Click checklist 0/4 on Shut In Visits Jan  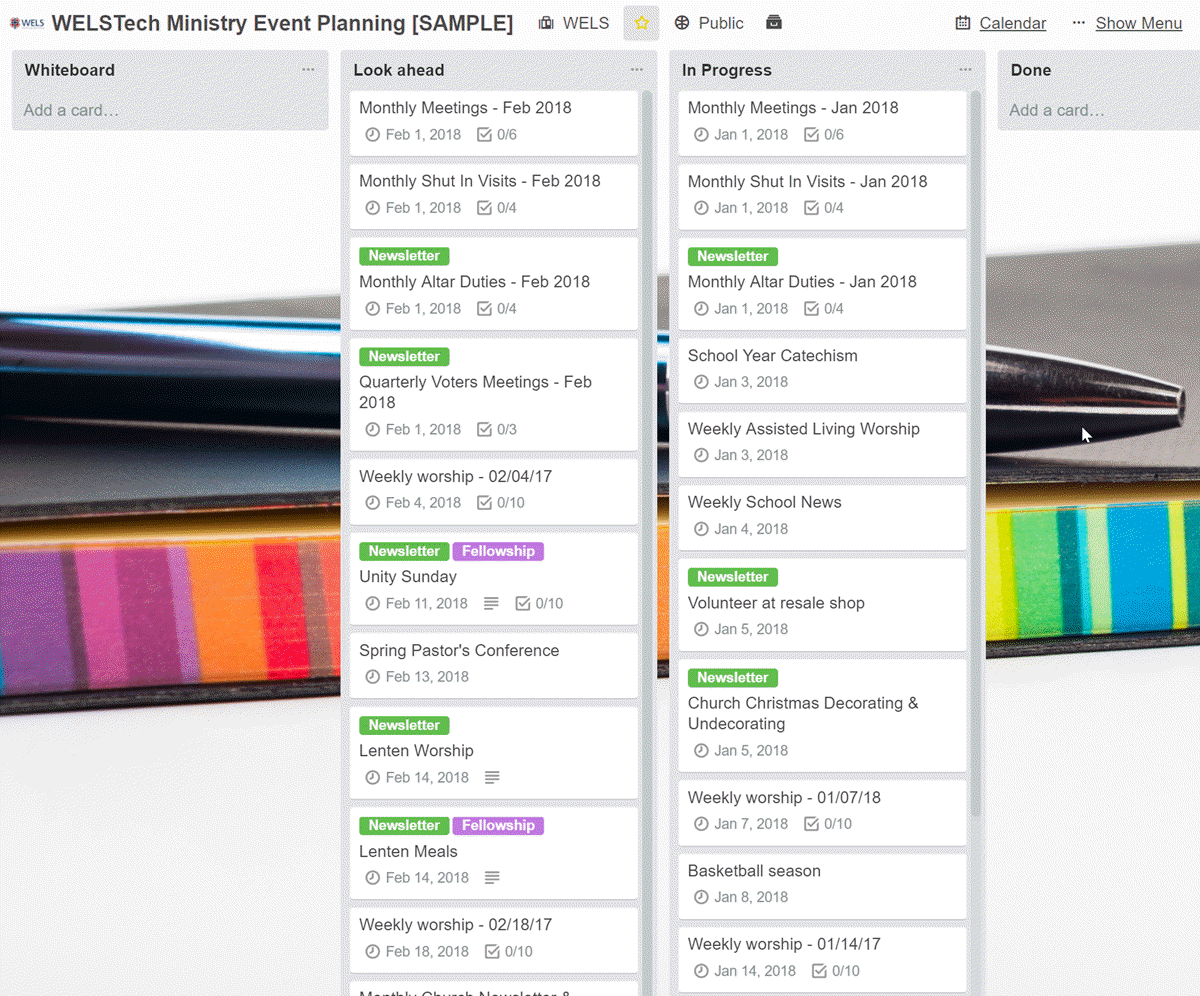pyautogui.click(x=825, y=208)
